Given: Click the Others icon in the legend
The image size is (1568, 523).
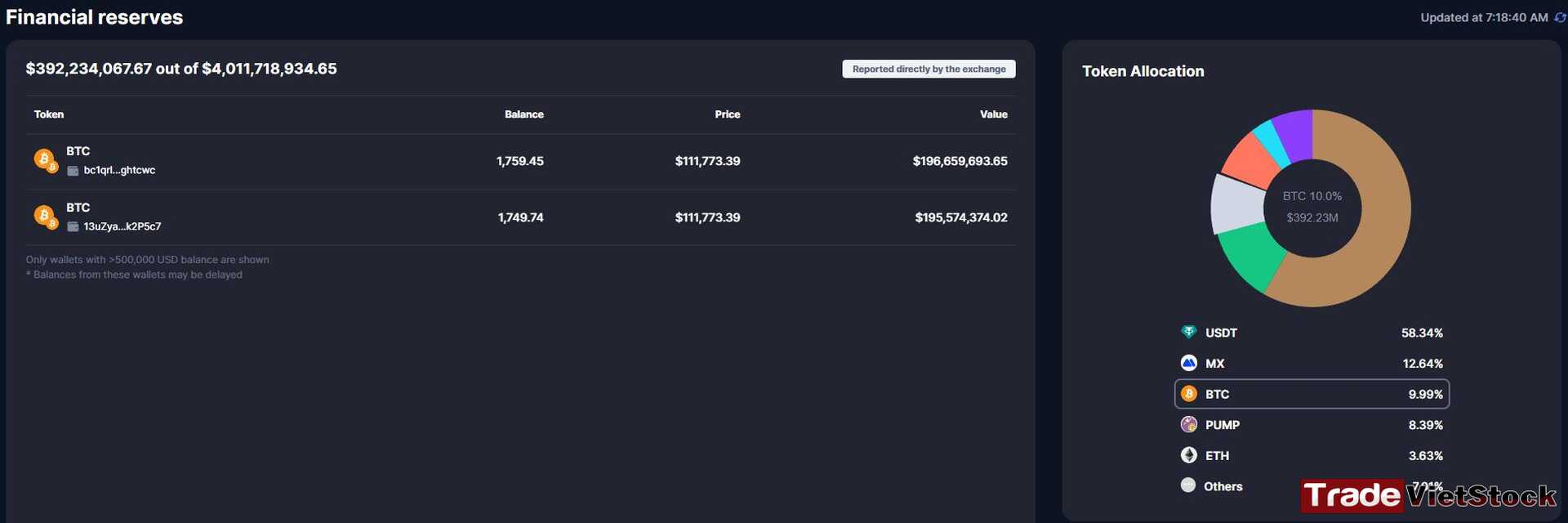Looking at the screenshot, I should (1188, 485).
